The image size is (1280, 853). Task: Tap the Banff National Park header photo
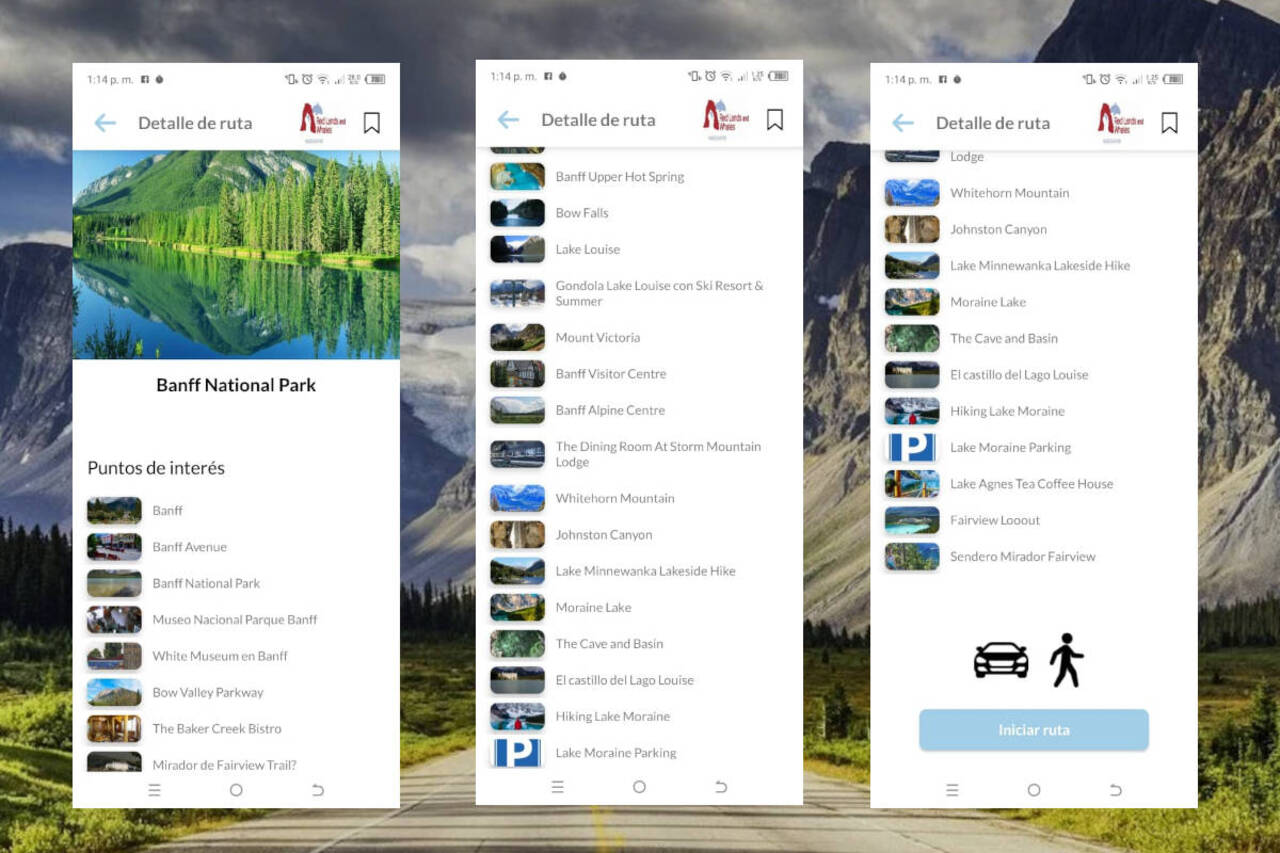click(236, 254)
